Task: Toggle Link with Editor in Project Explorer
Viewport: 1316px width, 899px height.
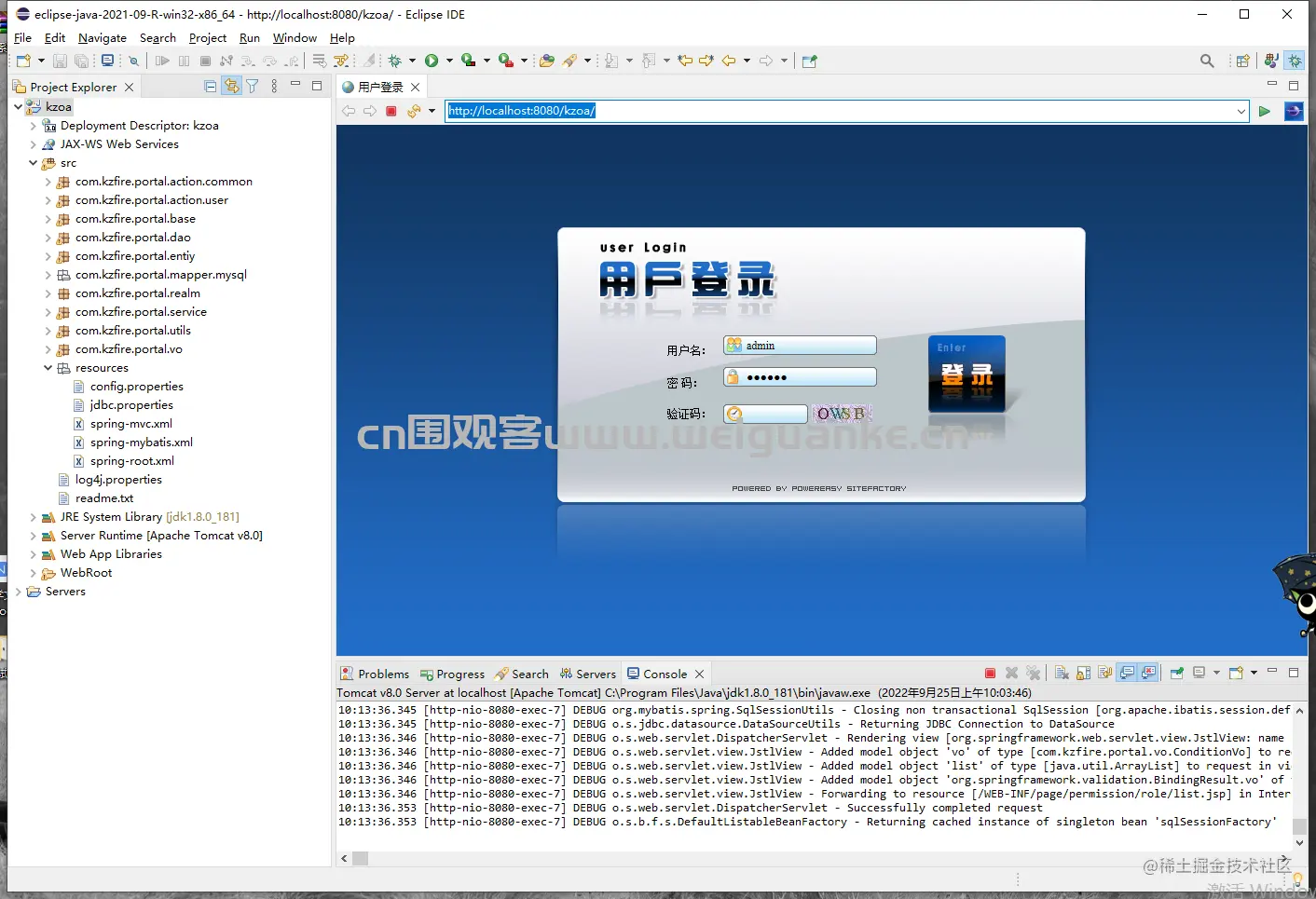Action: (x=231, y=86)
